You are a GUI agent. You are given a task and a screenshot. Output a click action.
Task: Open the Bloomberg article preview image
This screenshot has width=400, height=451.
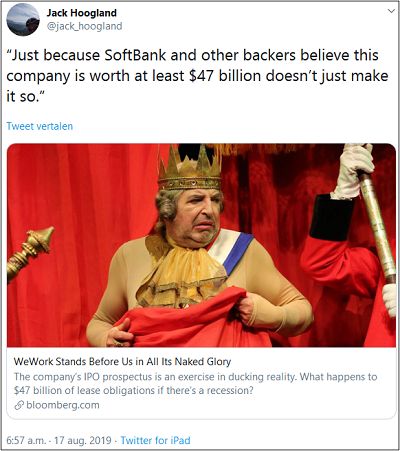pyautogui.click(x=201, y=245)
